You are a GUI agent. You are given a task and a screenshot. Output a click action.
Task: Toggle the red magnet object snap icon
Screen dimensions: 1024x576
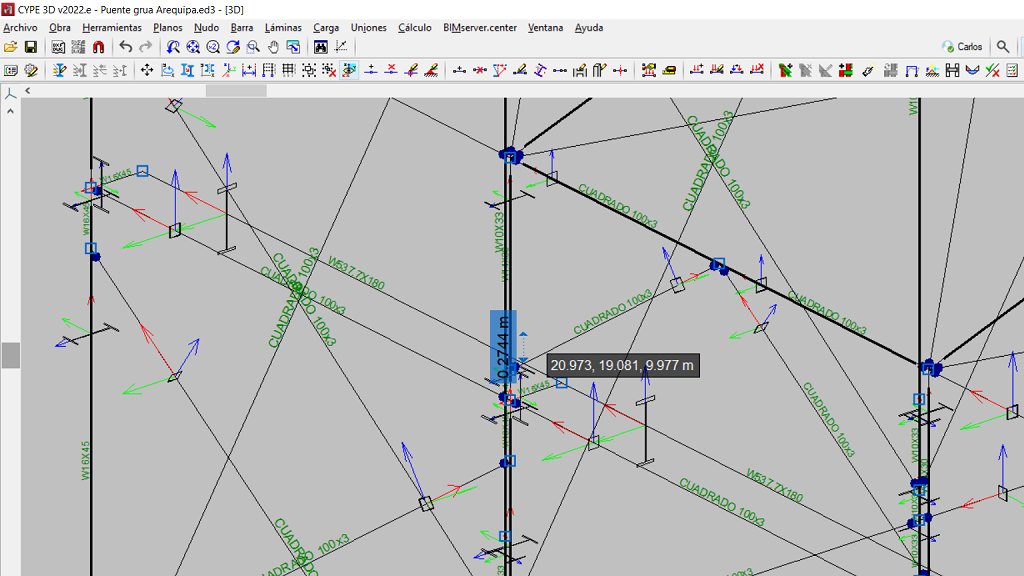98,47
